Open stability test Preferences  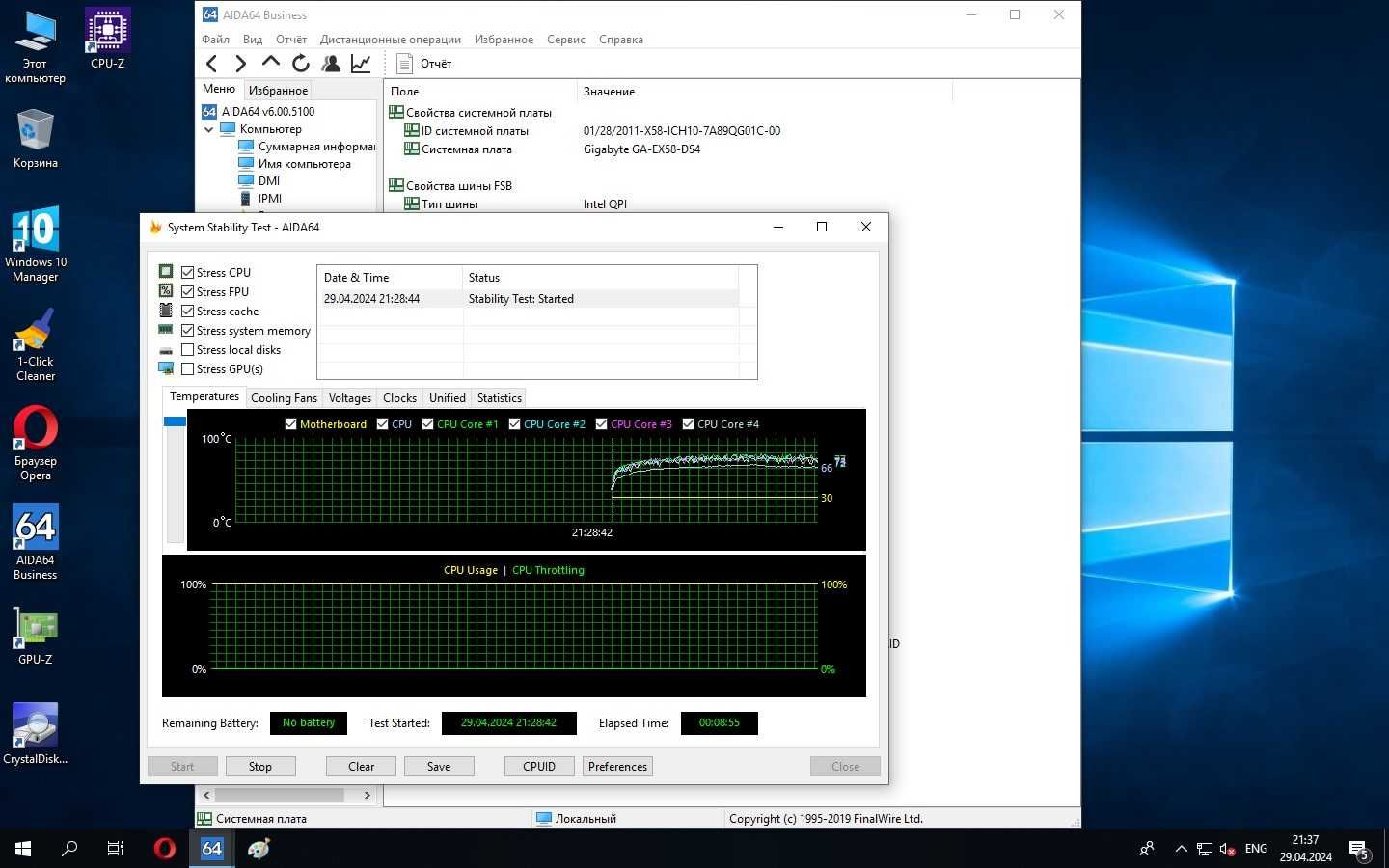click(x=617, y=767)
